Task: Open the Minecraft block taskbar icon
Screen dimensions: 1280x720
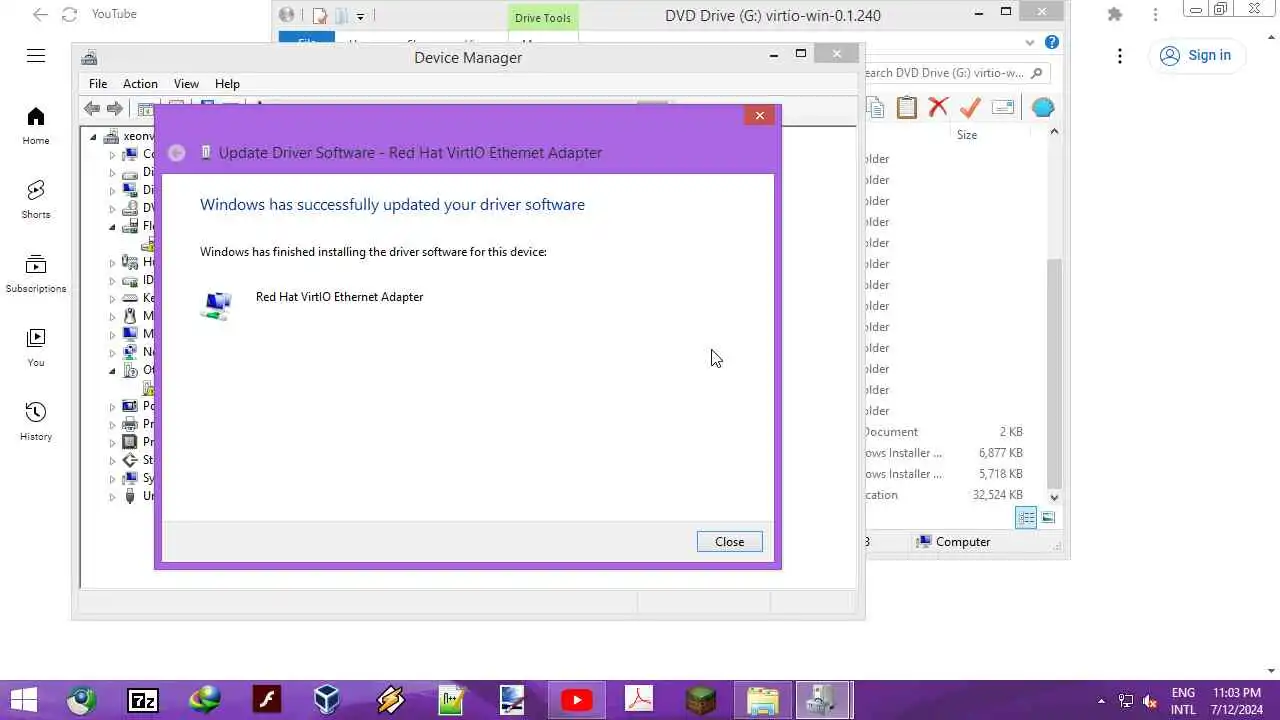Action: 701,700
